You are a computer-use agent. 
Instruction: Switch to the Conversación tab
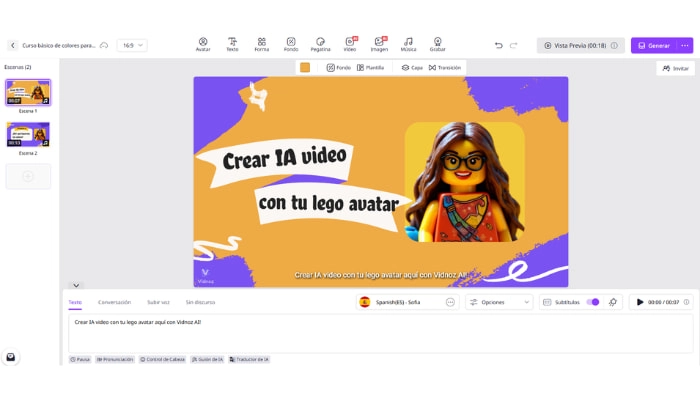(x=114, y=302)
